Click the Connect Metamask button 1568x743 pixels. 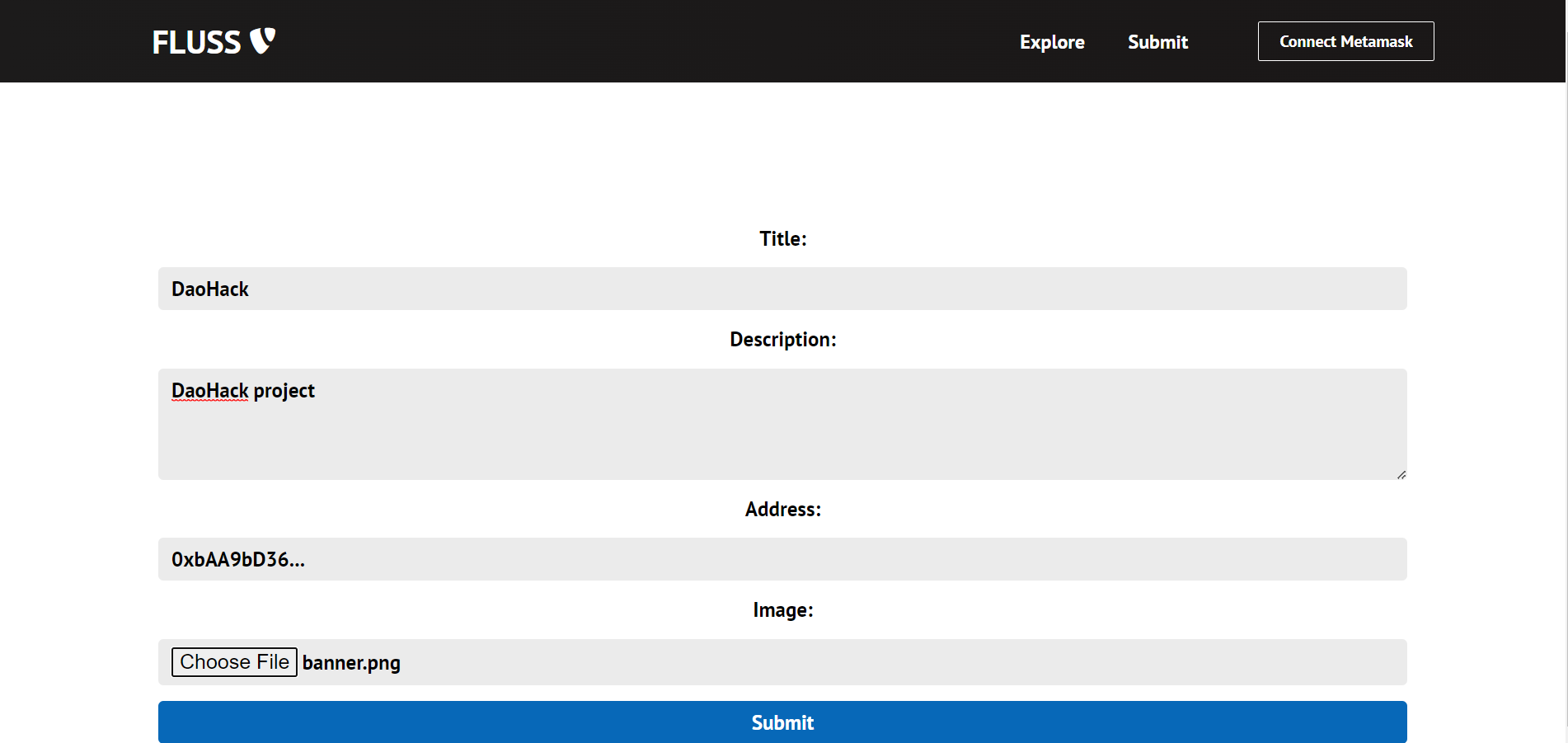[1345, 41]
